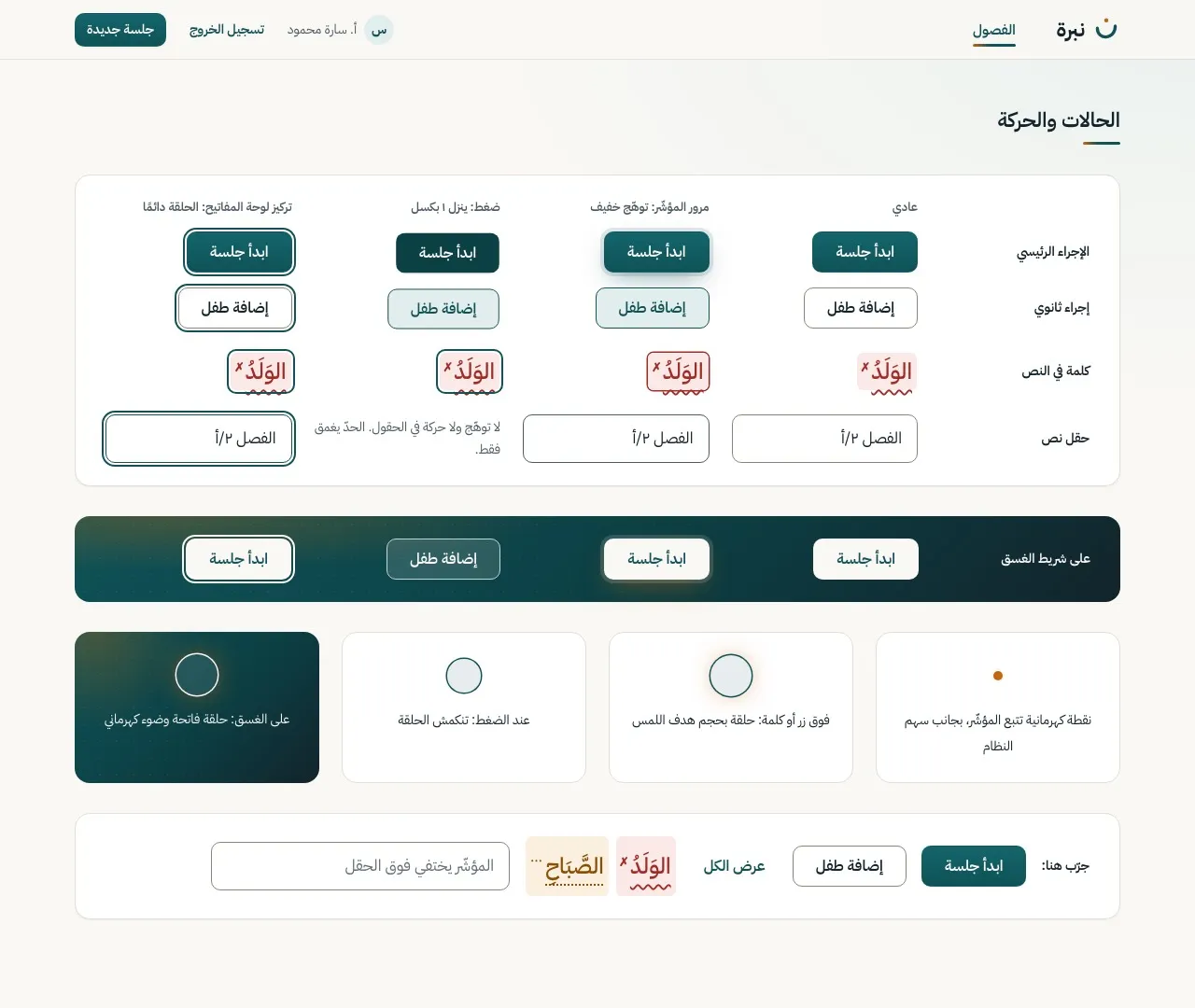Click the user name أ. سارة محمود
Viewport: 1195px width, 1008px height.
[x=322, y=30]
